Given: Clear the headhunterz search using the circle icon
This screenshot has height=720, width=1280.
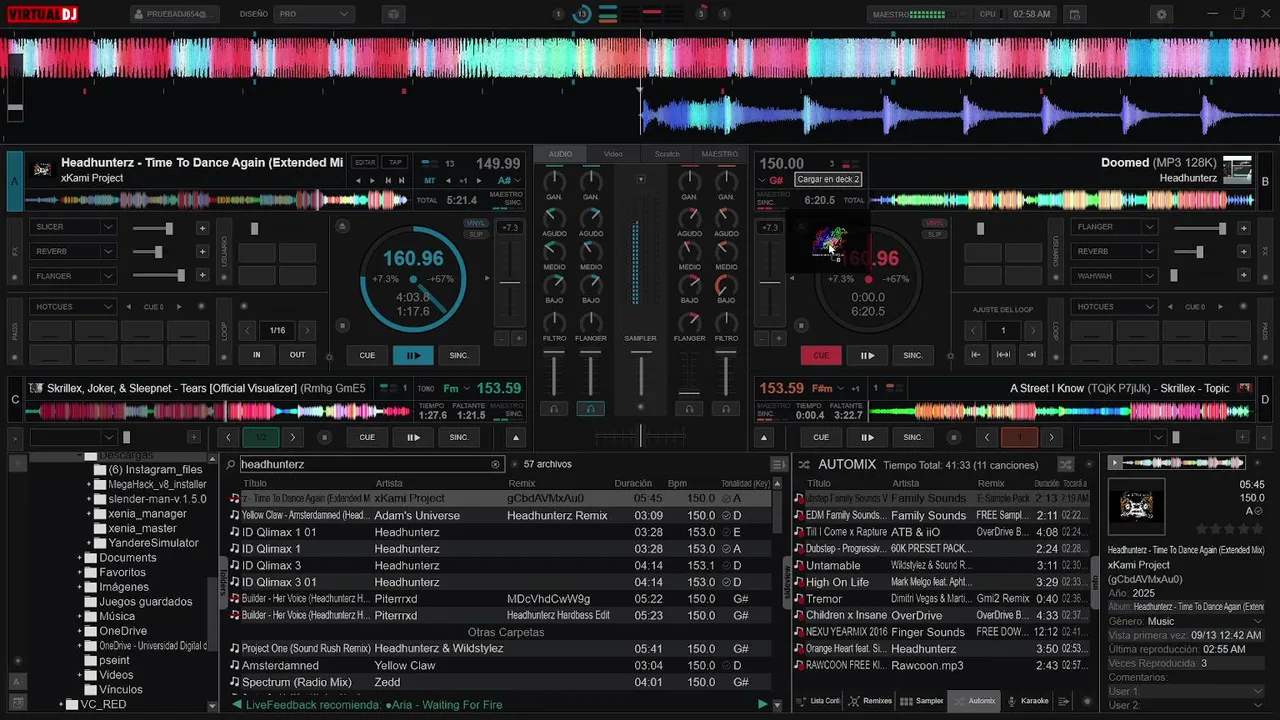Looking at the screenshot, I should coord(495,464).
